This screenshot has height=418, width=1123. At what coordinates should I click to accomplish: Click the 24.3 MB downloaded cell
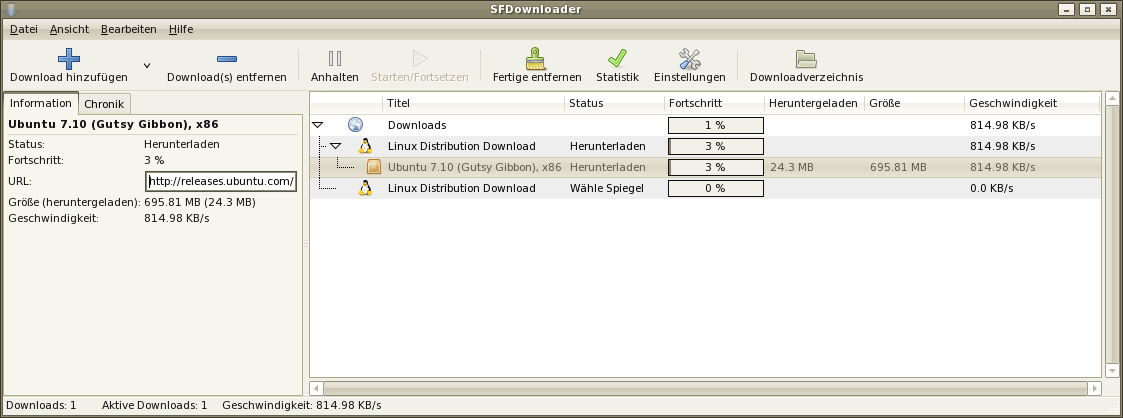click(791, 167)
